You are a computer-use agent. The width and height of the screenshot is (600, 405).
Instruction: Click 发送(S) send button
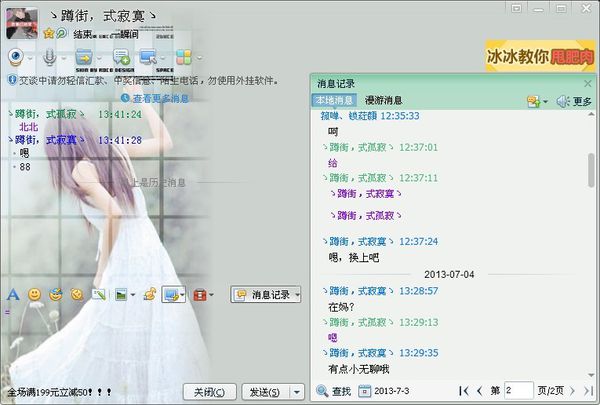click(265, 392)
